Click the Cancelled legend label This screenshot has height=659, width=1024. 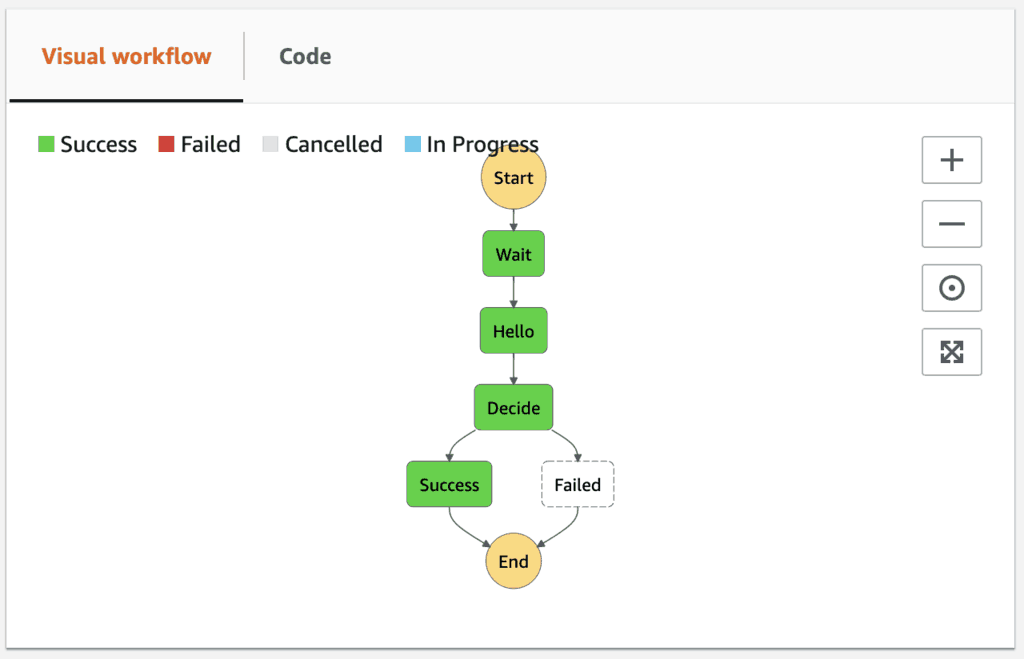point(333,144)
